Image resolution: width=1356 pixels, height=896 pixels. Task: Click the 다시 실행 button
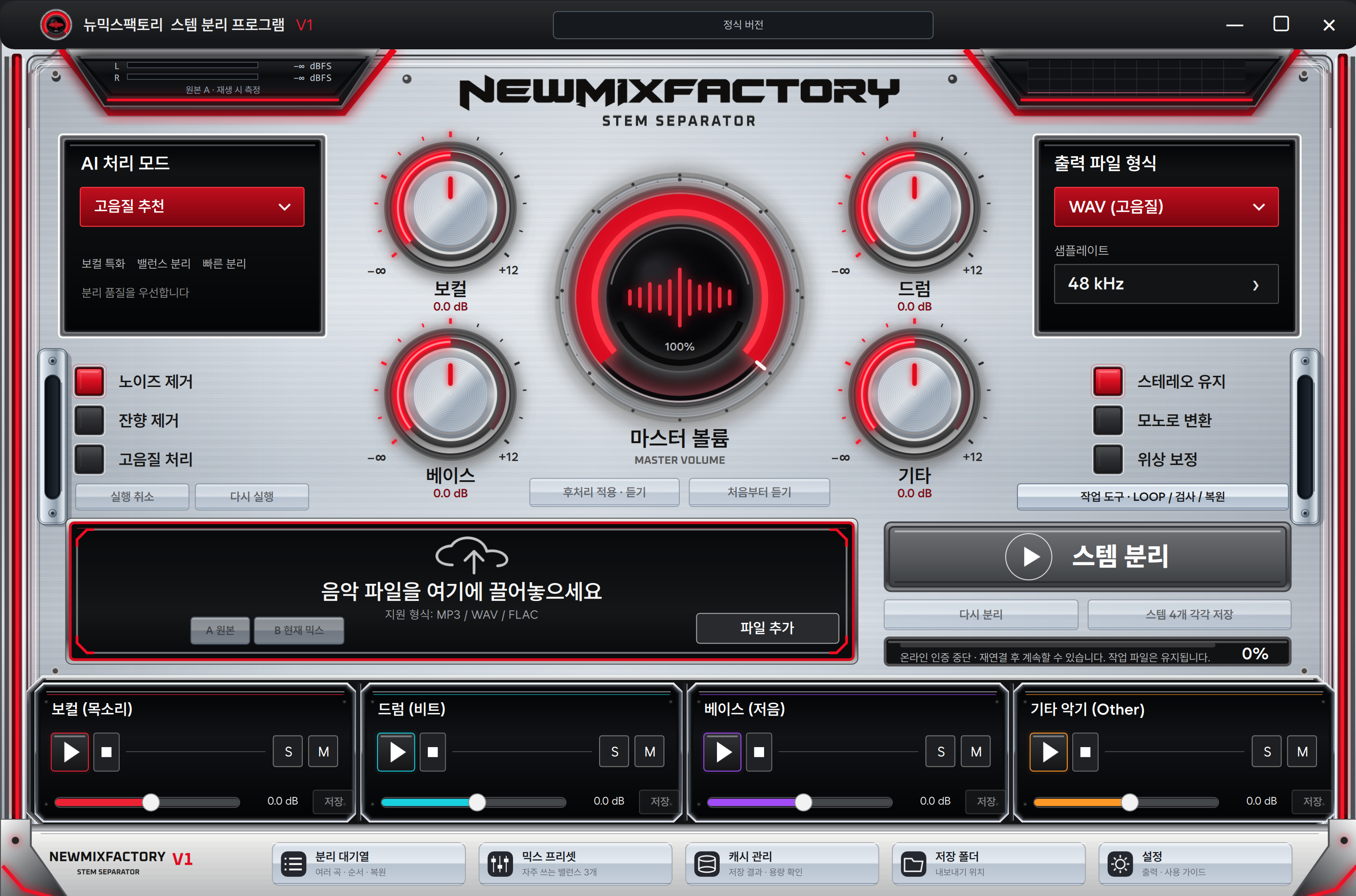pos(252,496)
